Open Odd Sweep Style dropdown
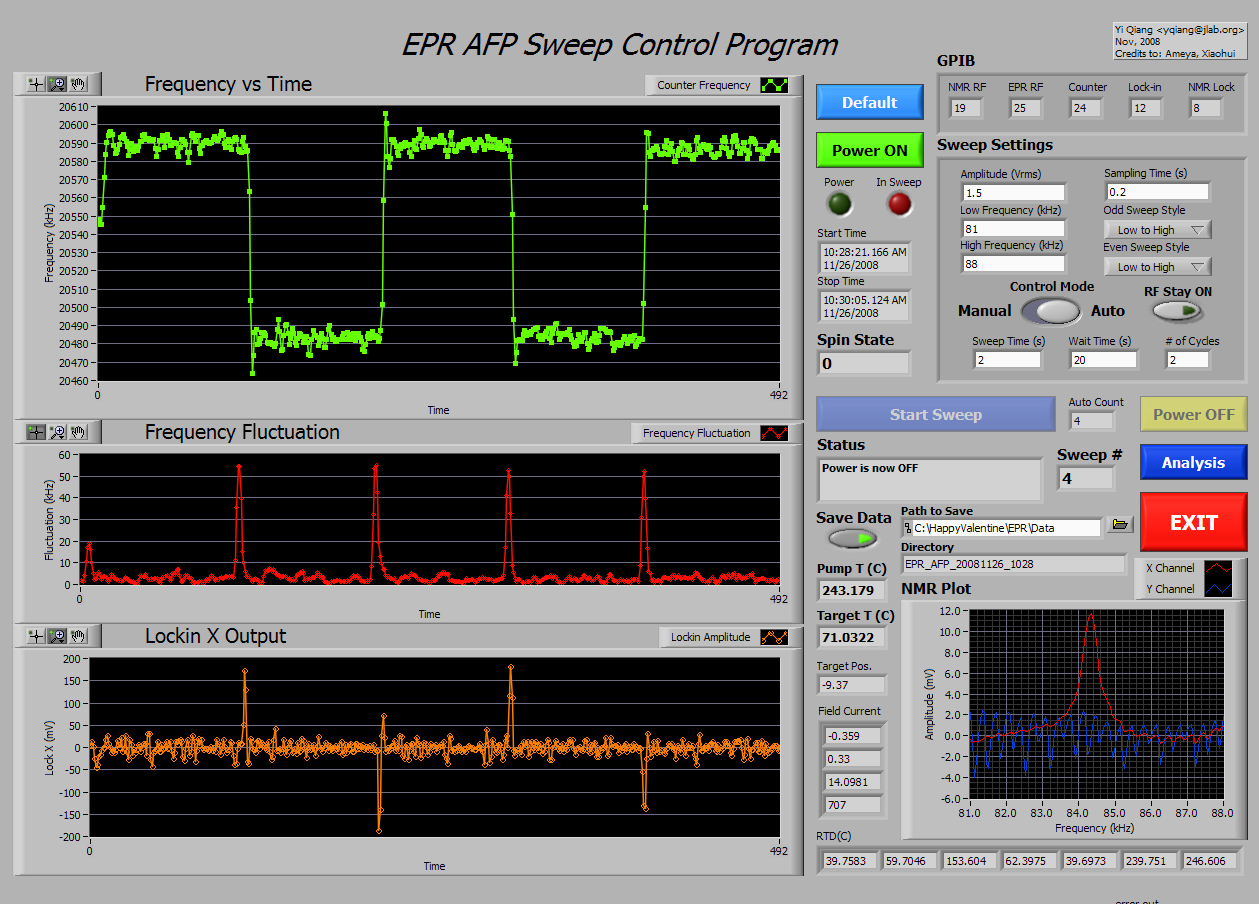Viewport: 1259px width, 904px height. pos(1157,230)
